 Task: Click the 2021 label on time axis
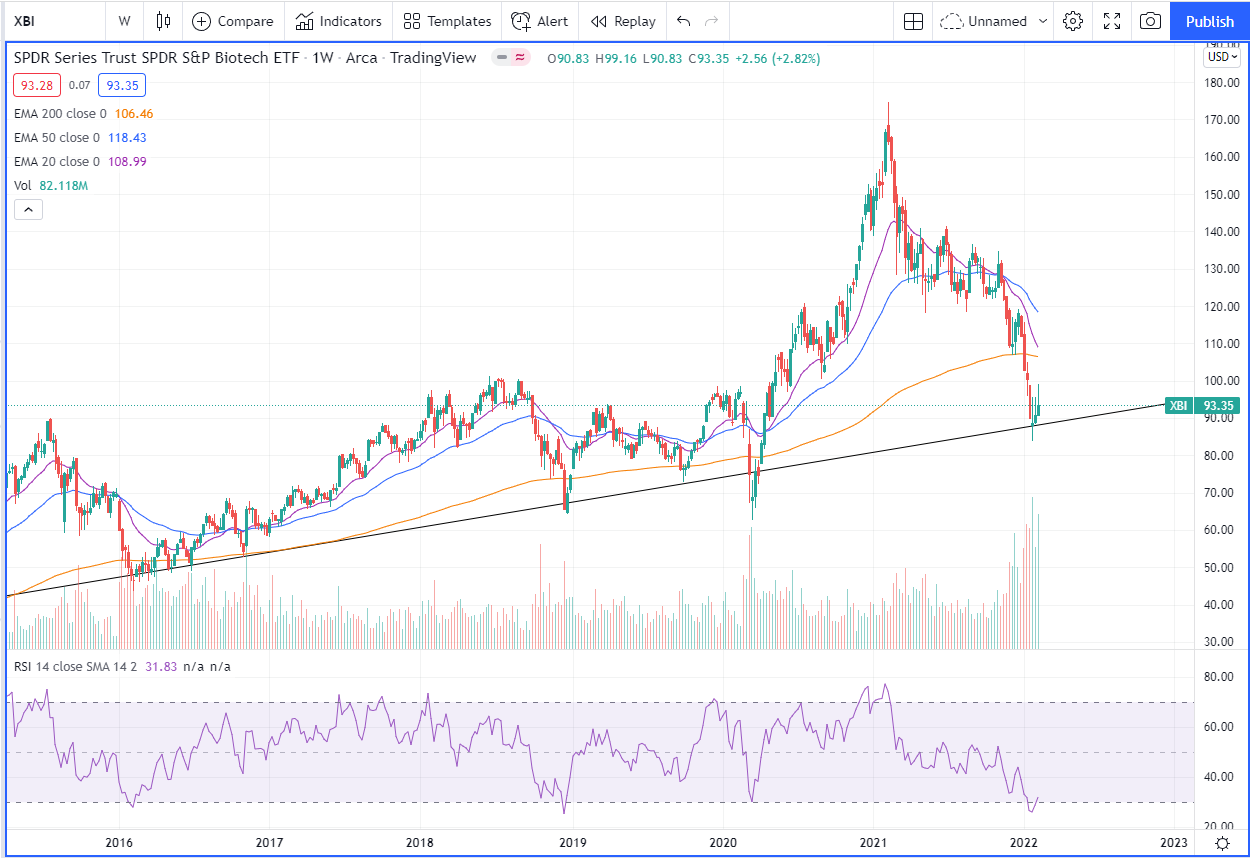874,842
